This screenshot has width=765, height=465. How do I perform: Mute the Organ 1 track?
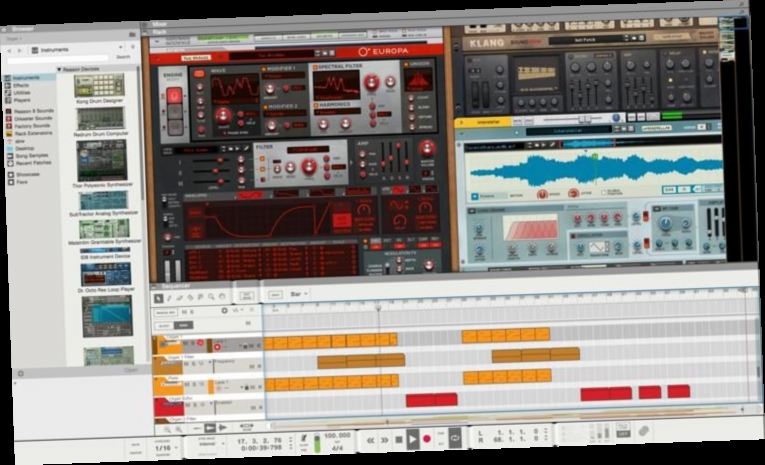point(187,344)
